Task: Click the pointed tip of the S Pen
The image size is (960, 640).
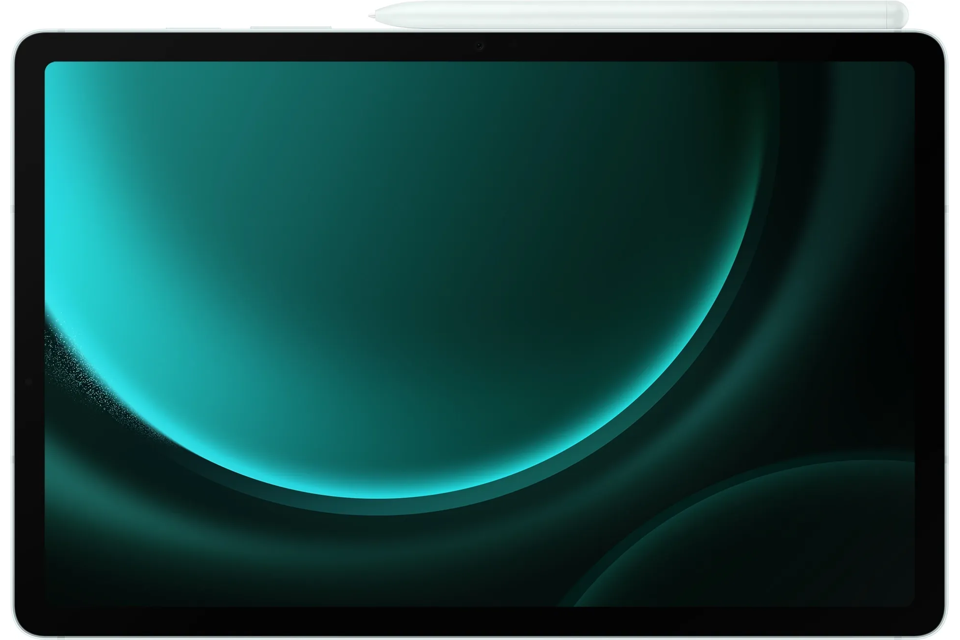Action: (374, 15)
